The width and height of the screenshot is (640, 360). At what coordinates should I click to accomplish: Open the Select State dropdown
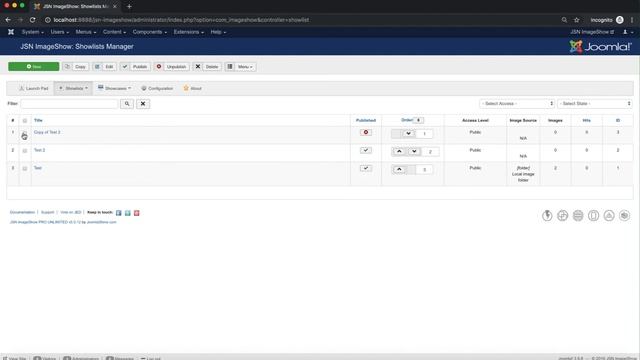point(595,104)
